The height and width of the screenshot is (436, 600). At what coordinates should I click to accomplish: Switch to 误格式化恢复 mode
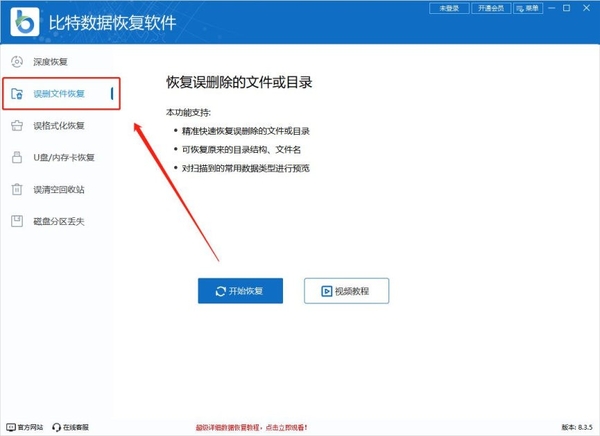(x=57, y=125)
